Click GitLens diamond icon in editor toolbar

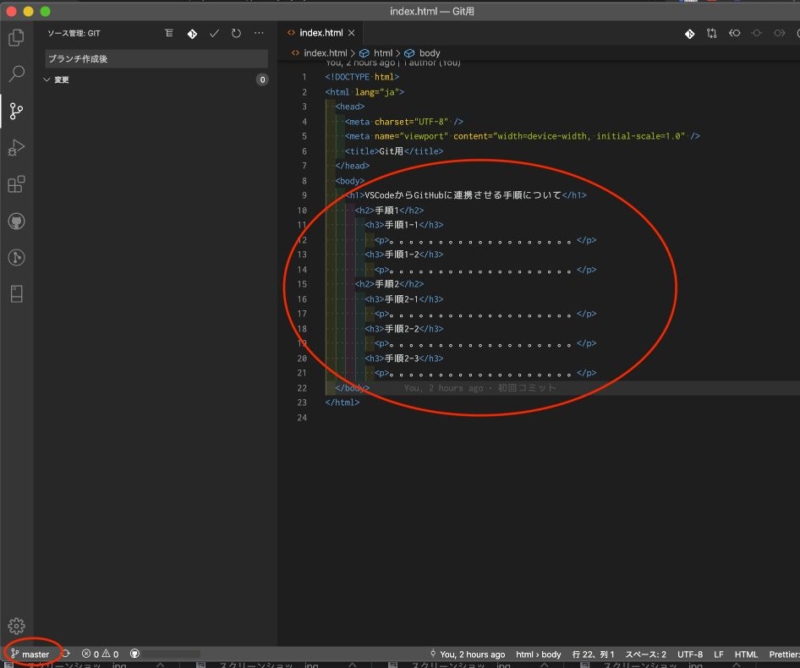tap(690, 34)
